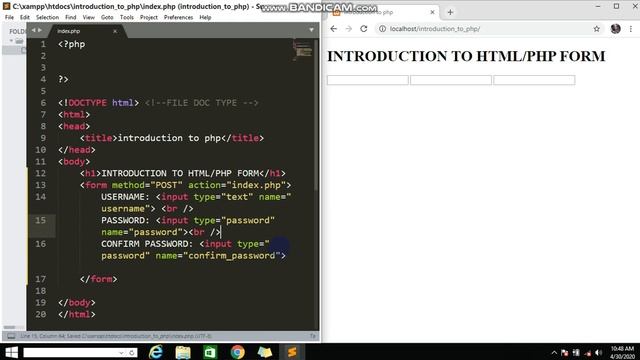The image size is (640, 360).
Task: Switch to Sublime Text on taskbar
Action: (291, 352)
